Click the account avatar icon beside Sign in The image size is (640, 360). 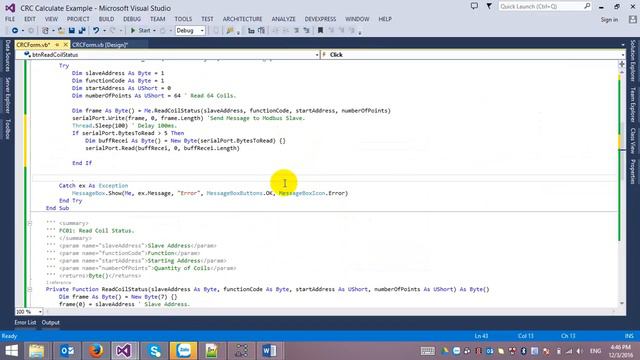[x=633, y=19]
